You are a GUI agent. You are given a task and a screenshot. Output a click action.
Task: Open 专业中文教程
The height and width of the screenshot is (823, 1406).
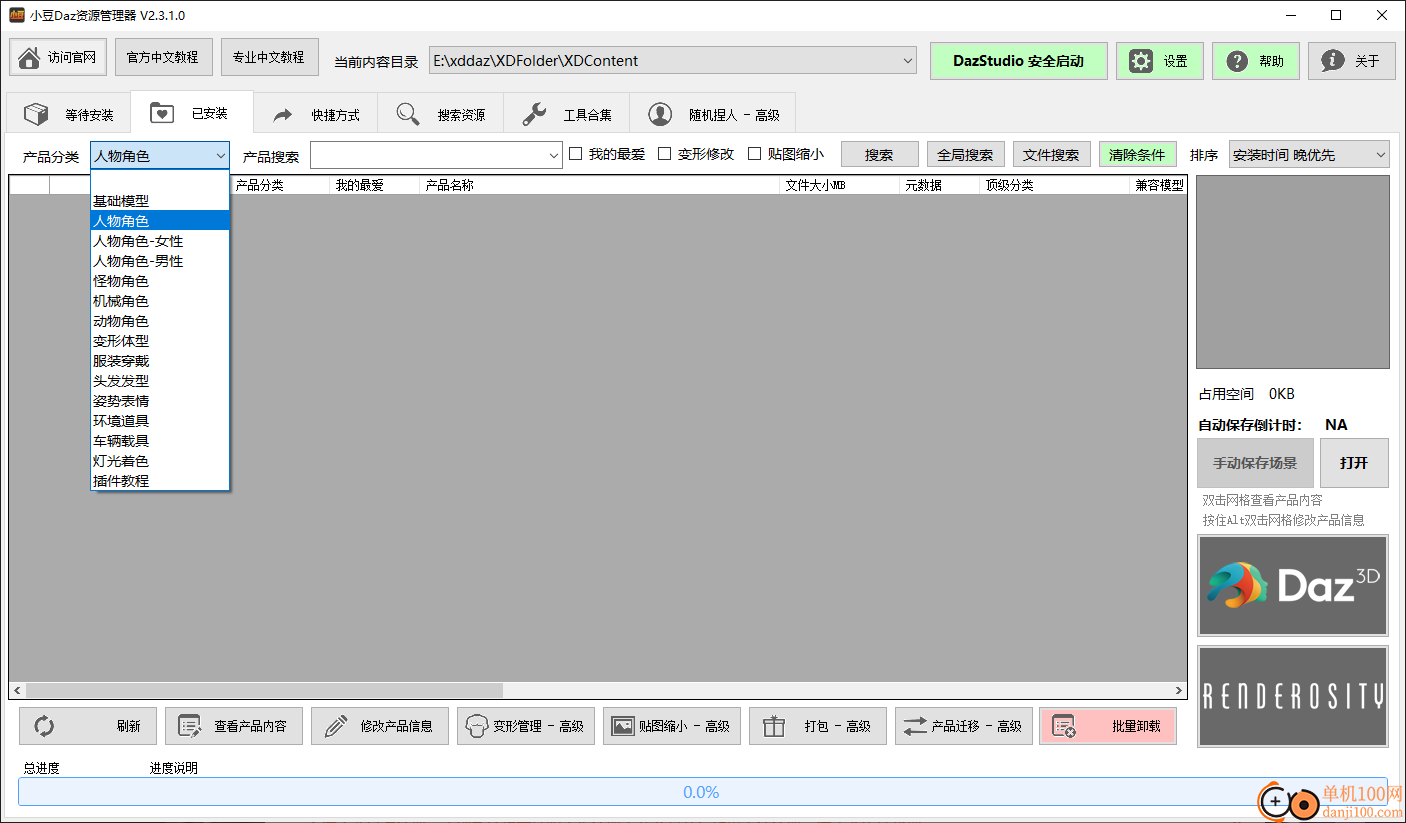[269, 57]
